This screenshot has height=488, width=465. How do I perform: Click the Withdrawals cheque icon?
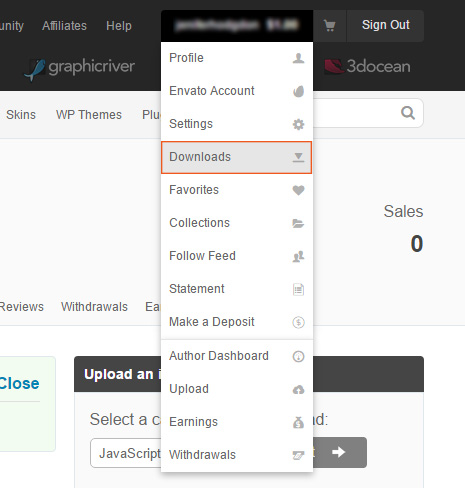point(298,455)
